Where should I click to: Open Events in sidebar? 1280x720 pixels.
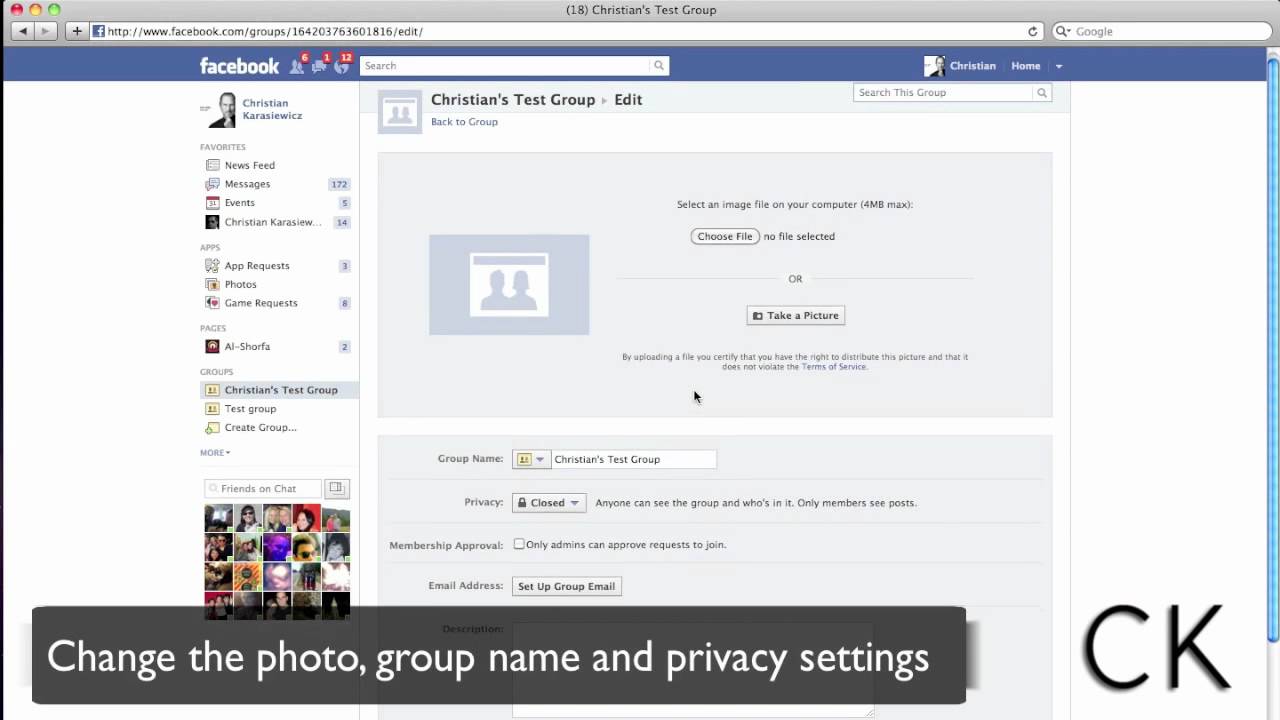tap(239, 203)
